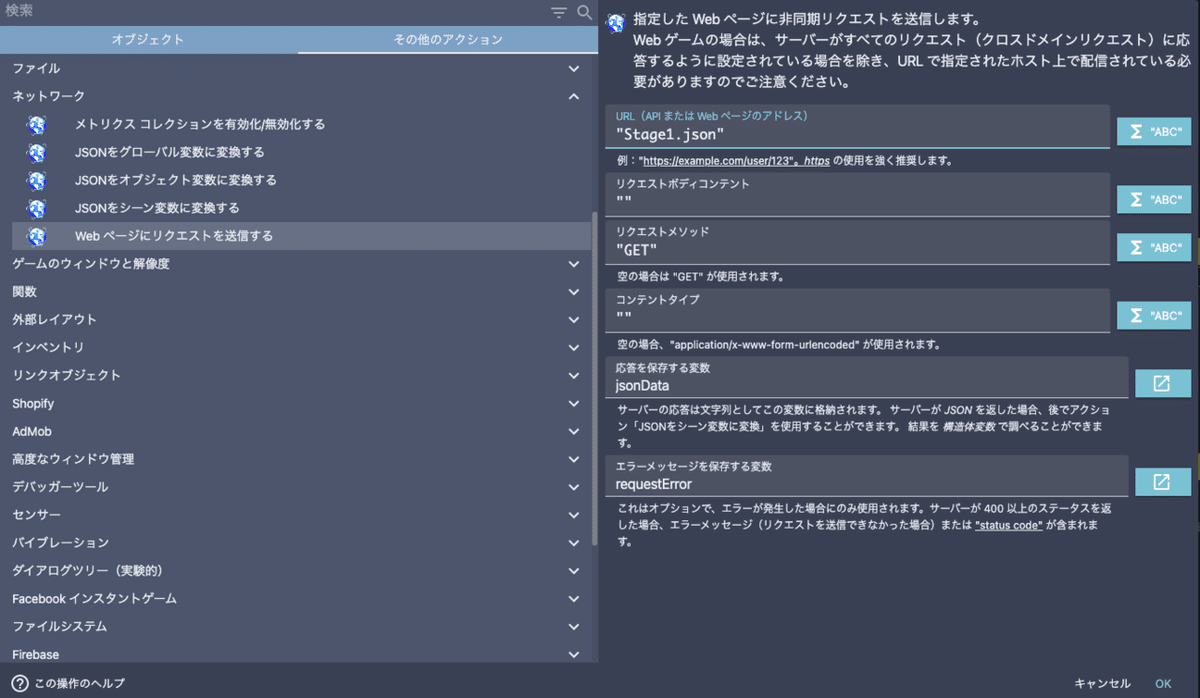The image size is (1200, 698).
Task: Switch to the オブジェクト tab
Action: [x=149, y=40]
